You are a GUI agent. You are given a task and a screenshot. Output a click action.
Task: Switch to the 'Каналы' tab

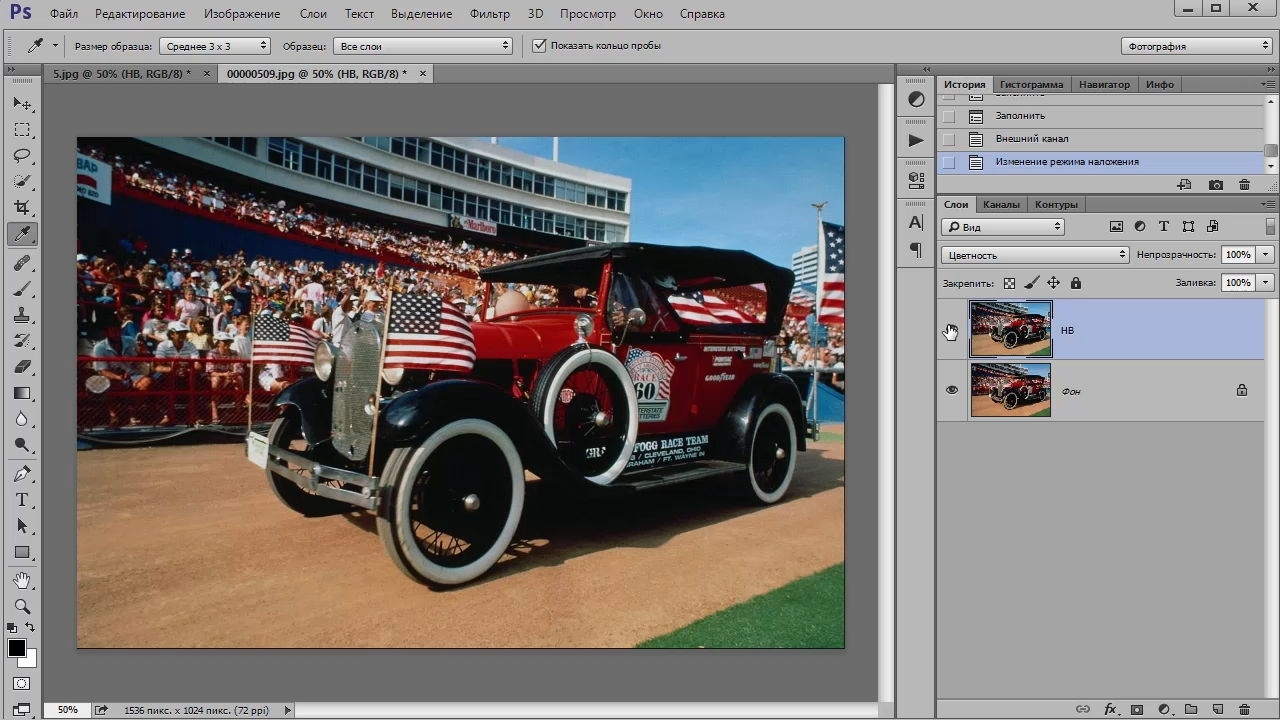pos(1001,205)
